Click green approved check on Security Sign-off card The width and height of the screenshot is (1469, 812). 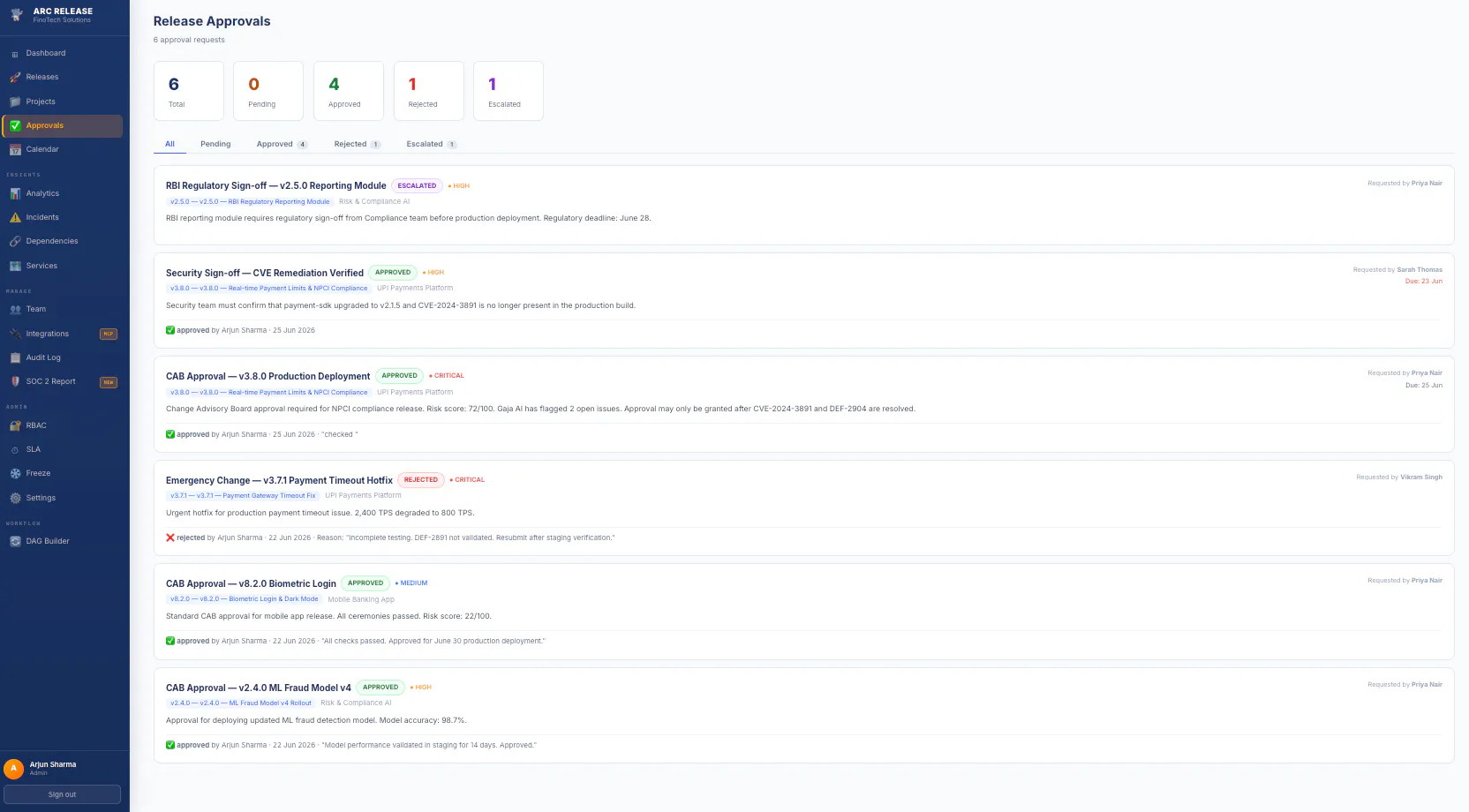click(170, 330)
